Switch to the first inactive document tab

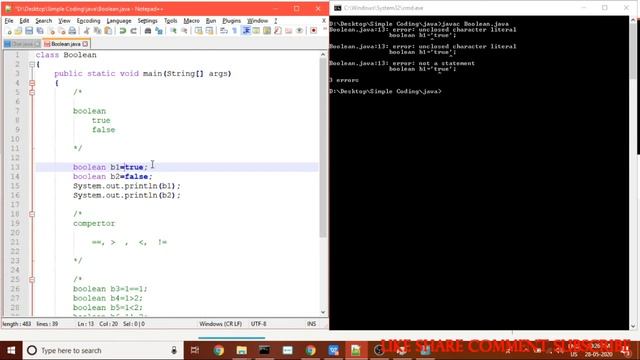[x=22, y=44]
